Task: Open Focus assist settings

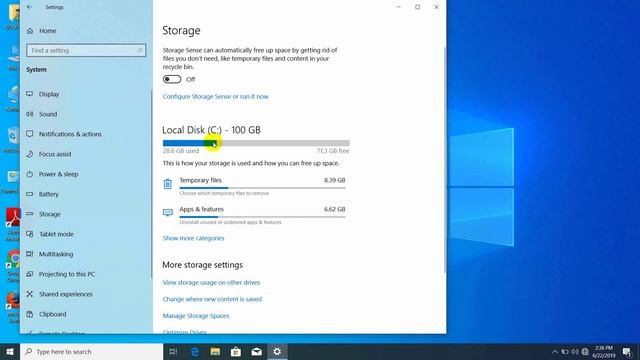Action: click(55, 154)
